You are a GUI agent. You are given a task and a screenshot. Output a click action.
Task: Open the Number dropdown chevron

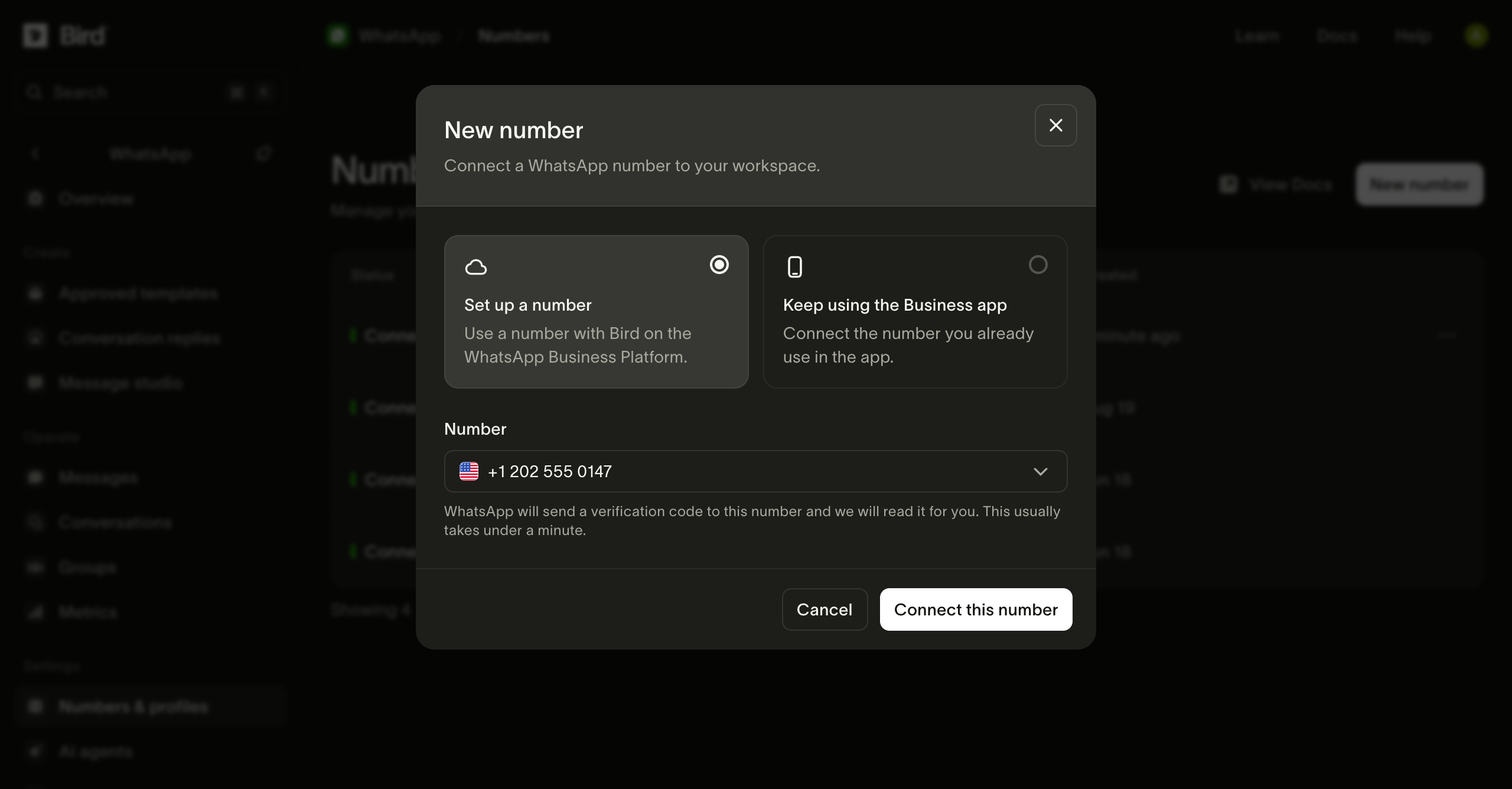click(x=1040, y=471)
